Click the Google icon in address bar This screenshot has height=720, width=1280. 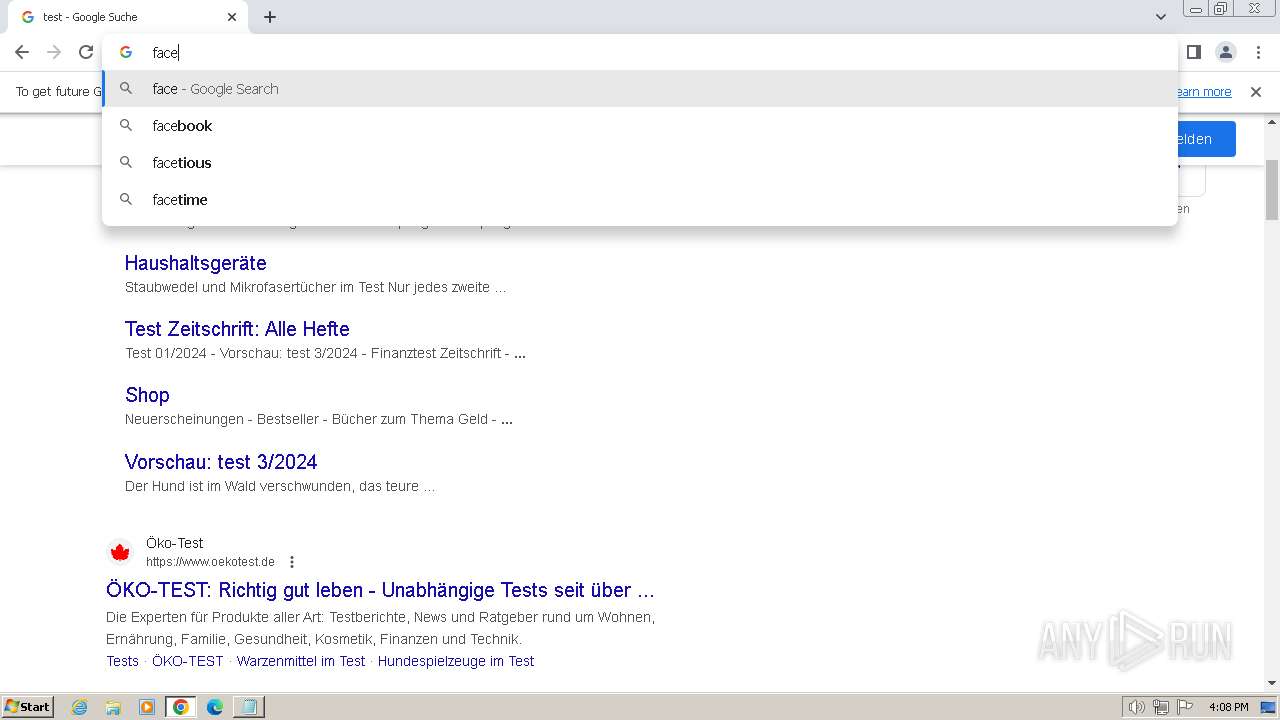pyautogui.click(x=126, y=52)
